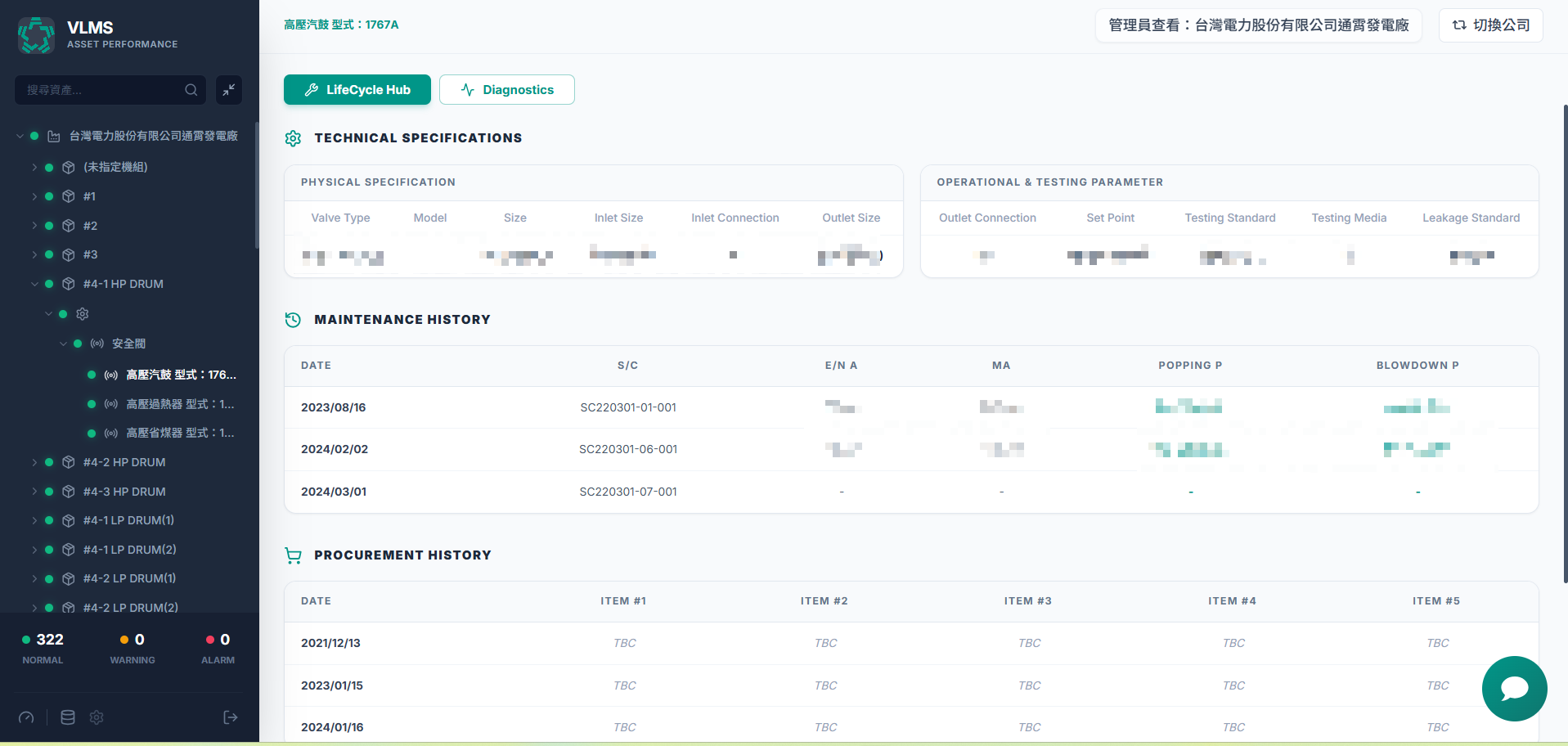Viewport: 1568px width, 746px height.
Task: Click the green status dot beside #4-1 LP DRUM(1)
Action: click(49, 520)
